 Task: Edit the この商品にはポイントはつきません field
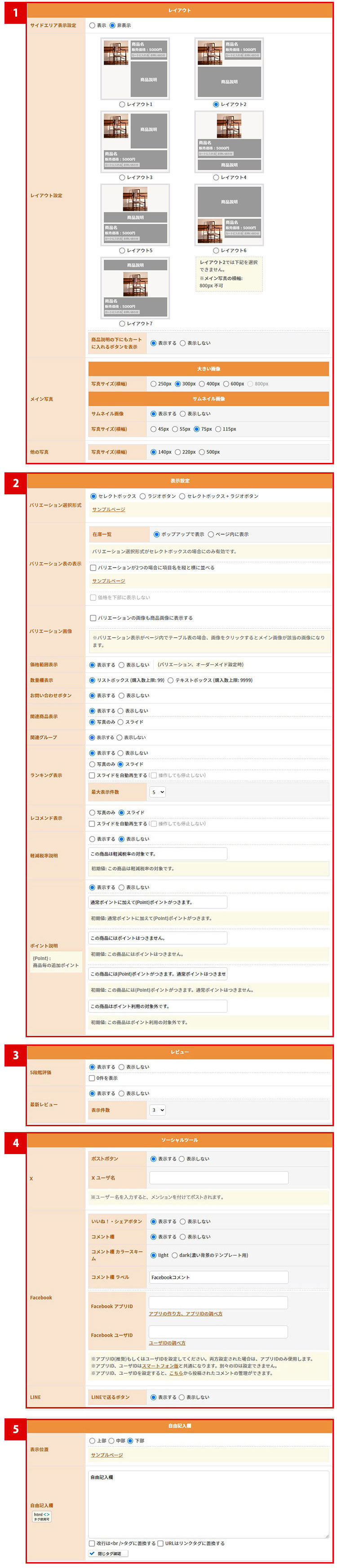click(x=158, y=938)
